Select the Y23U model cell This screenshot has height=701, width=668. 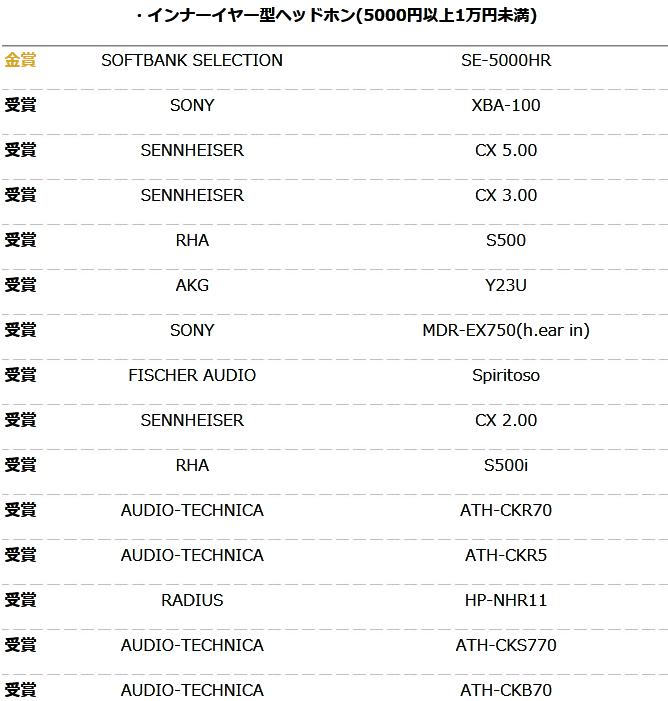(x=506, y=285)
